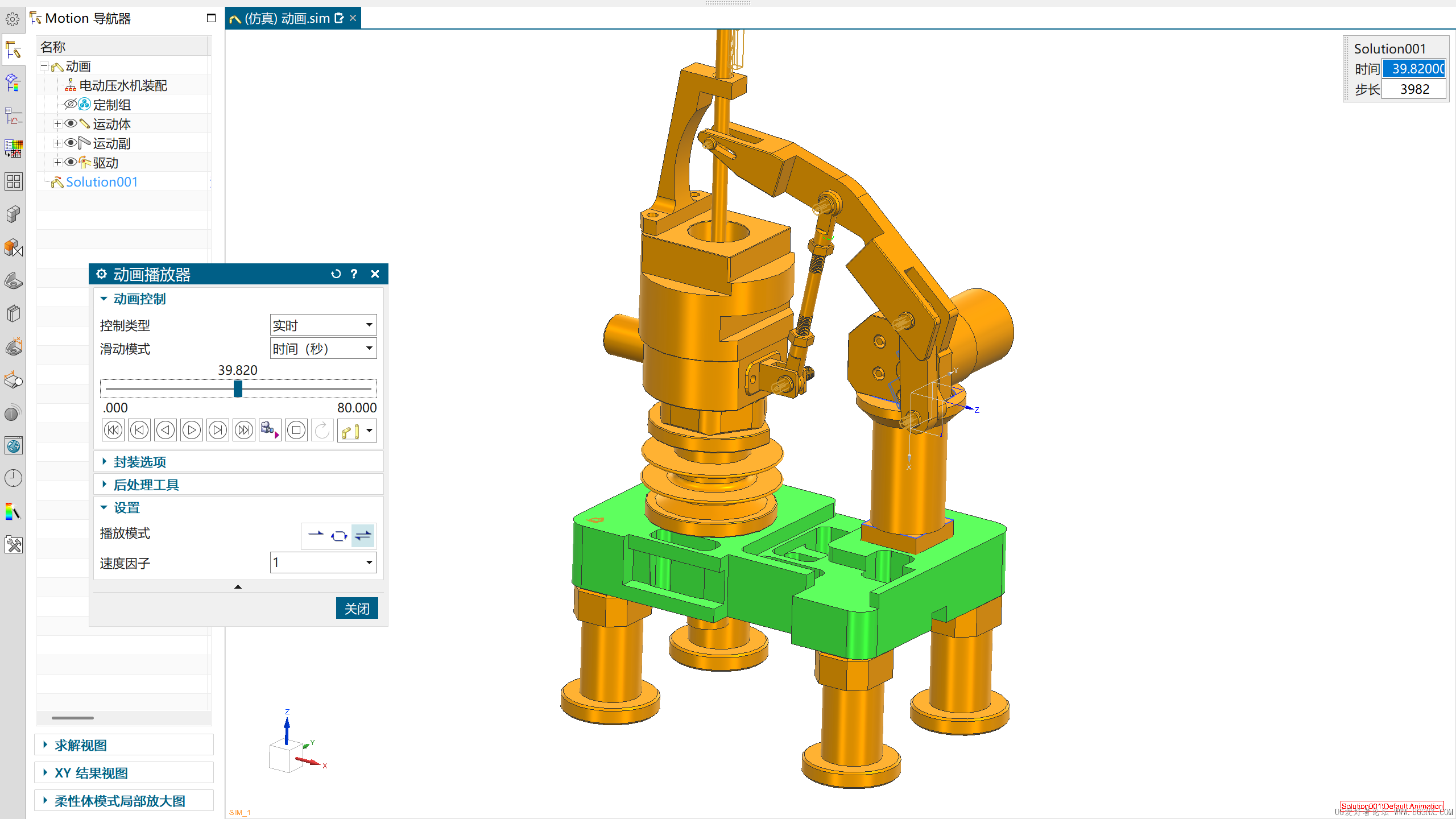The image size is (1456, 819).
Task: Open the history clock sidebar icon
Action: pyautogui.click(x=13, y=478)
